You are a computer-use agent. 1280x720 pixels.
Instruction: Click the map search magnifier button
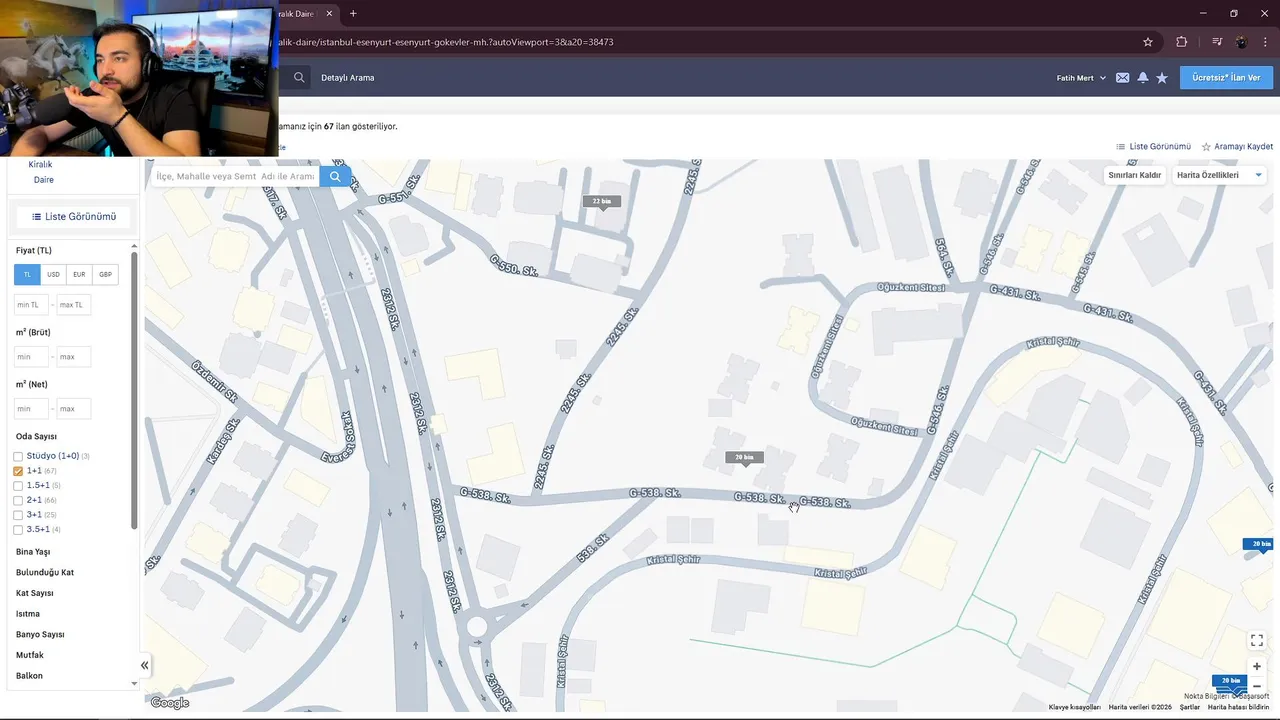pyautogui.click(x=335, y=176)
